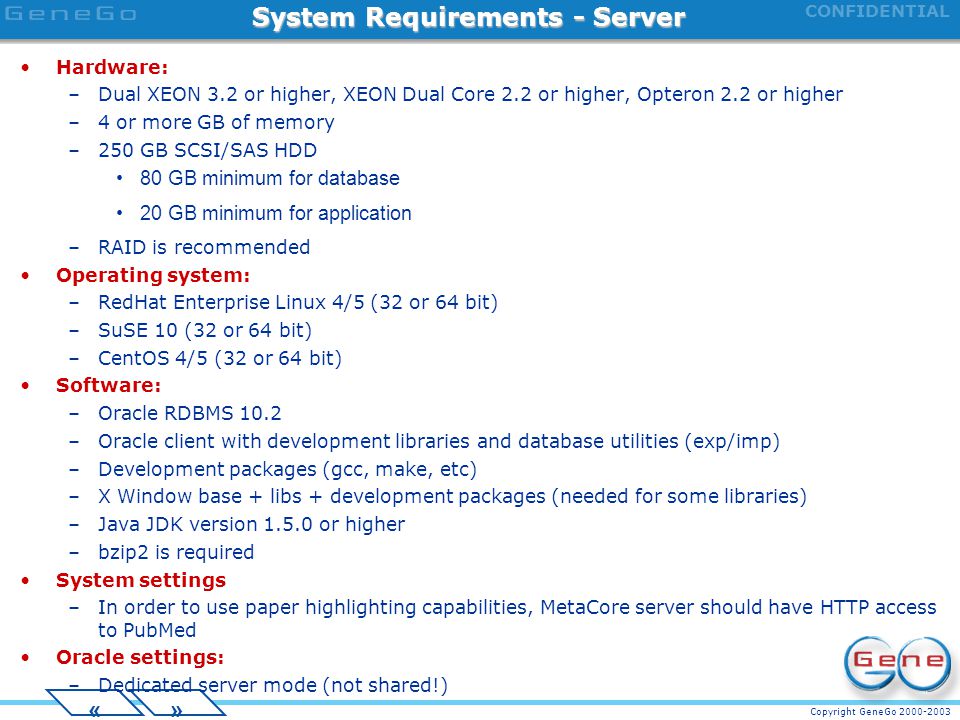The height and width of the screenshot is (720, 960).
Task: Click the 'System Requirements - Server' title
Action: (468, 17)
